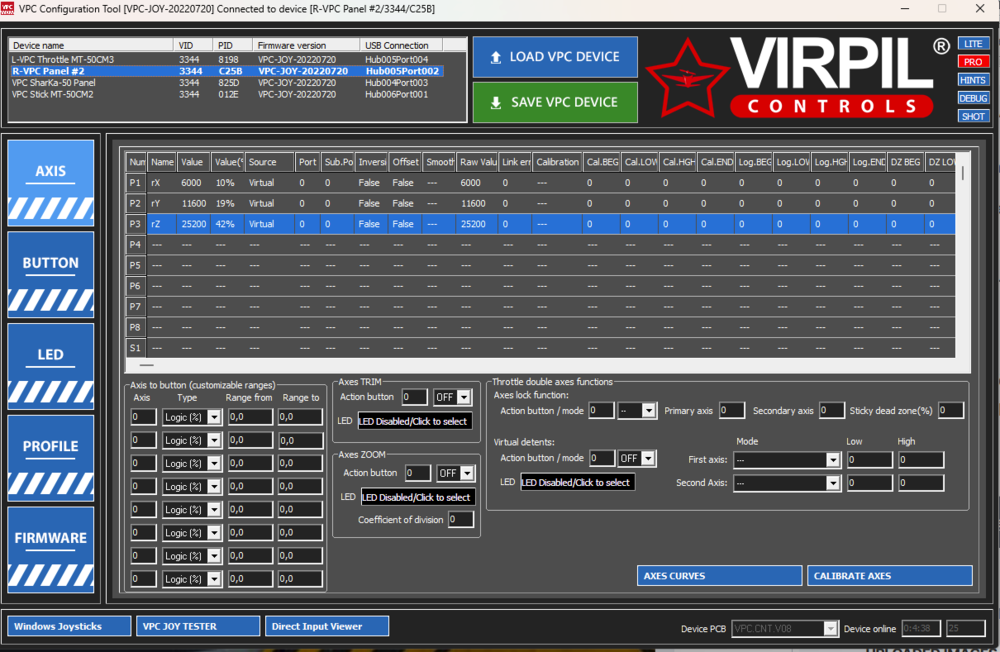Screen dimensions: 1000x652
Task: Open VPC JOY TESTER
Action: coord(198,626)
